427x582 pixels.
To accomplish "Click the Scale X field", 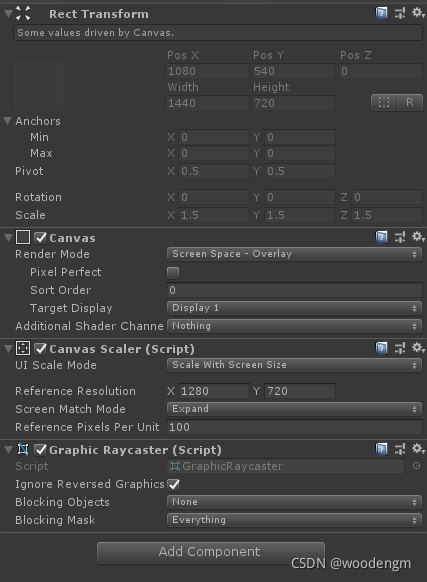I will (x=214, y=215).
